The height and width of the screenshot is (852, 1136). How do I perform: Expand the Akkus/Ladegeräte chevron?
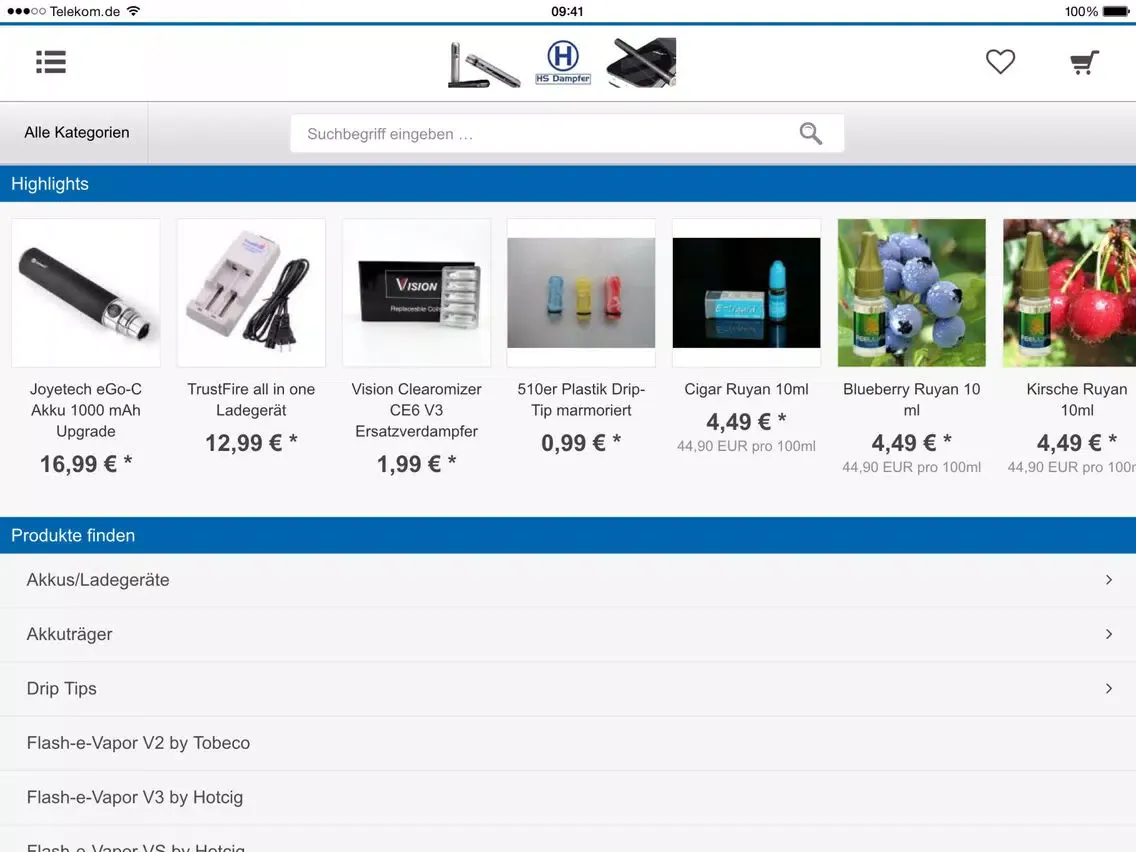click(1108, 580)
